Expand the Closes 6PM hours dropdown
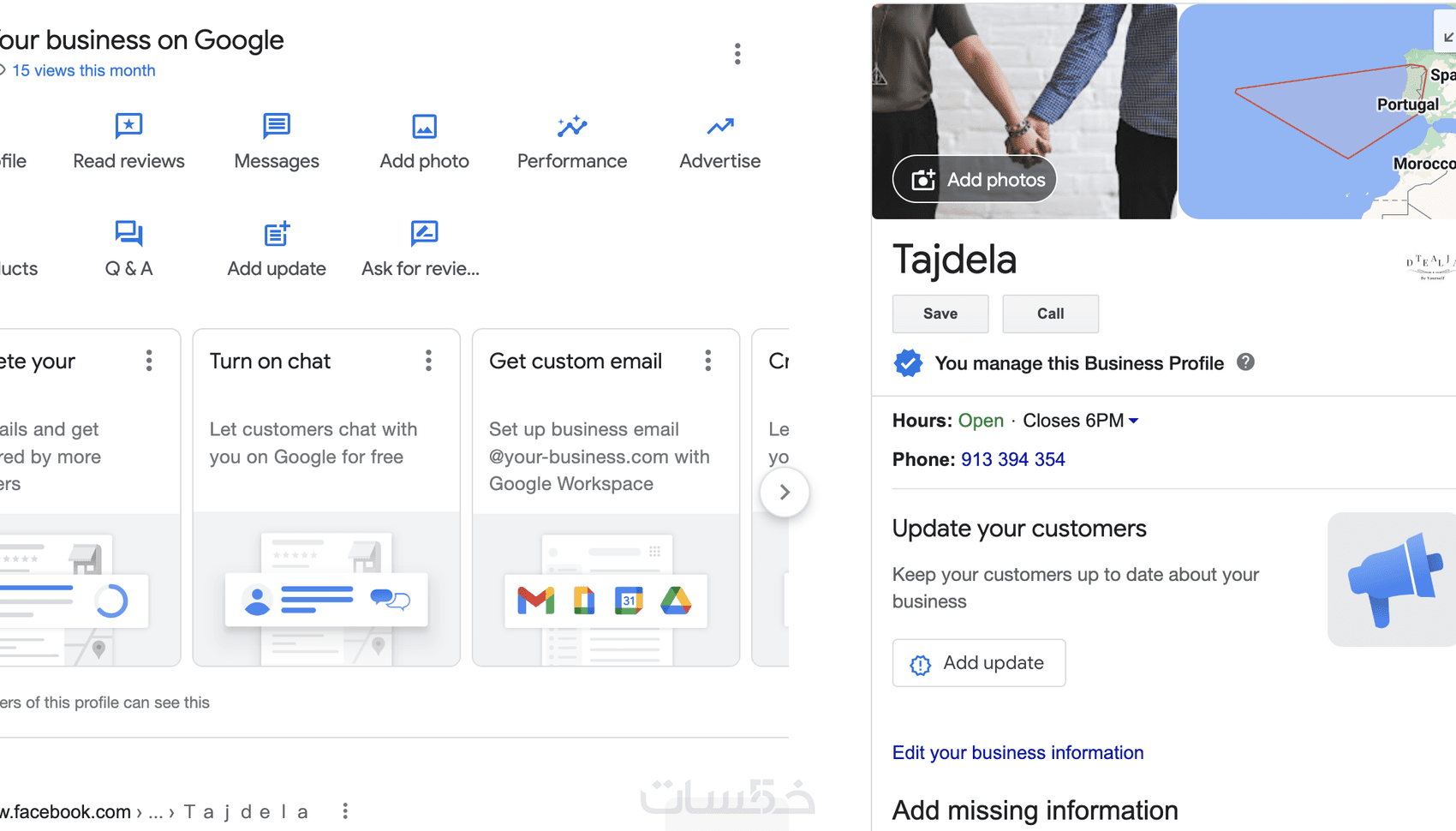The image size is (1456, 831). point(1133,421)
